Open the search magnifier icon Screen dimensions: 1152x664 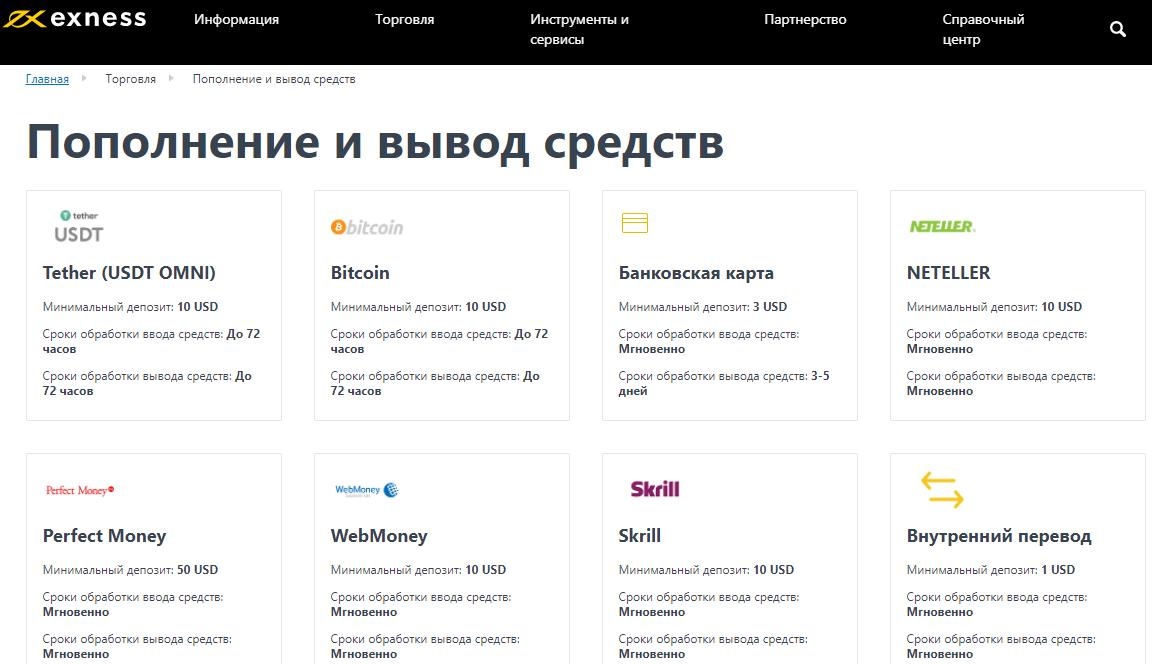[x=1117, y=29]
